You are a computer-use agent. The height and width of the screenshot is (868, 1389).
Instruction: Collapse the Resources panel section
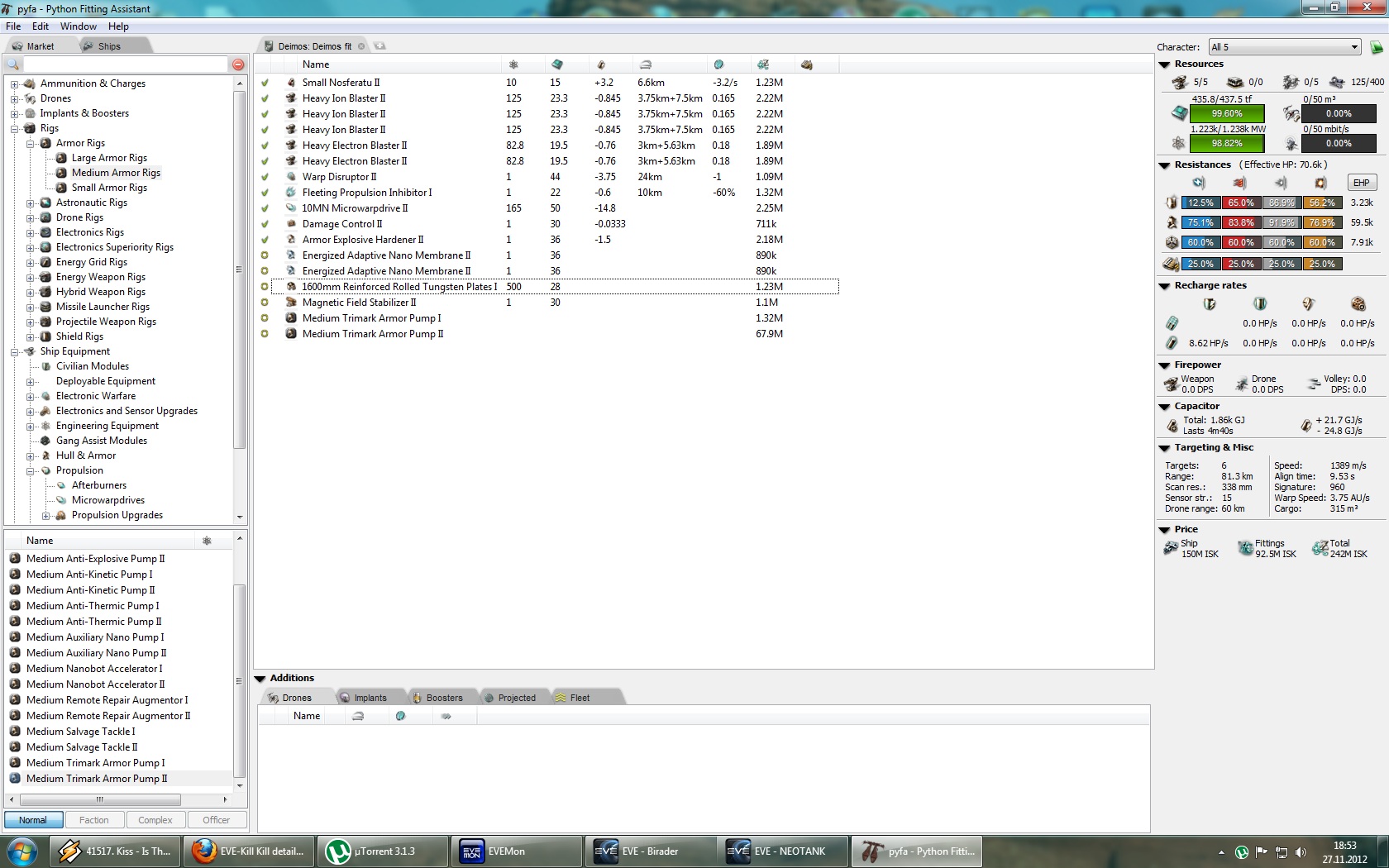click(1164, 64)
